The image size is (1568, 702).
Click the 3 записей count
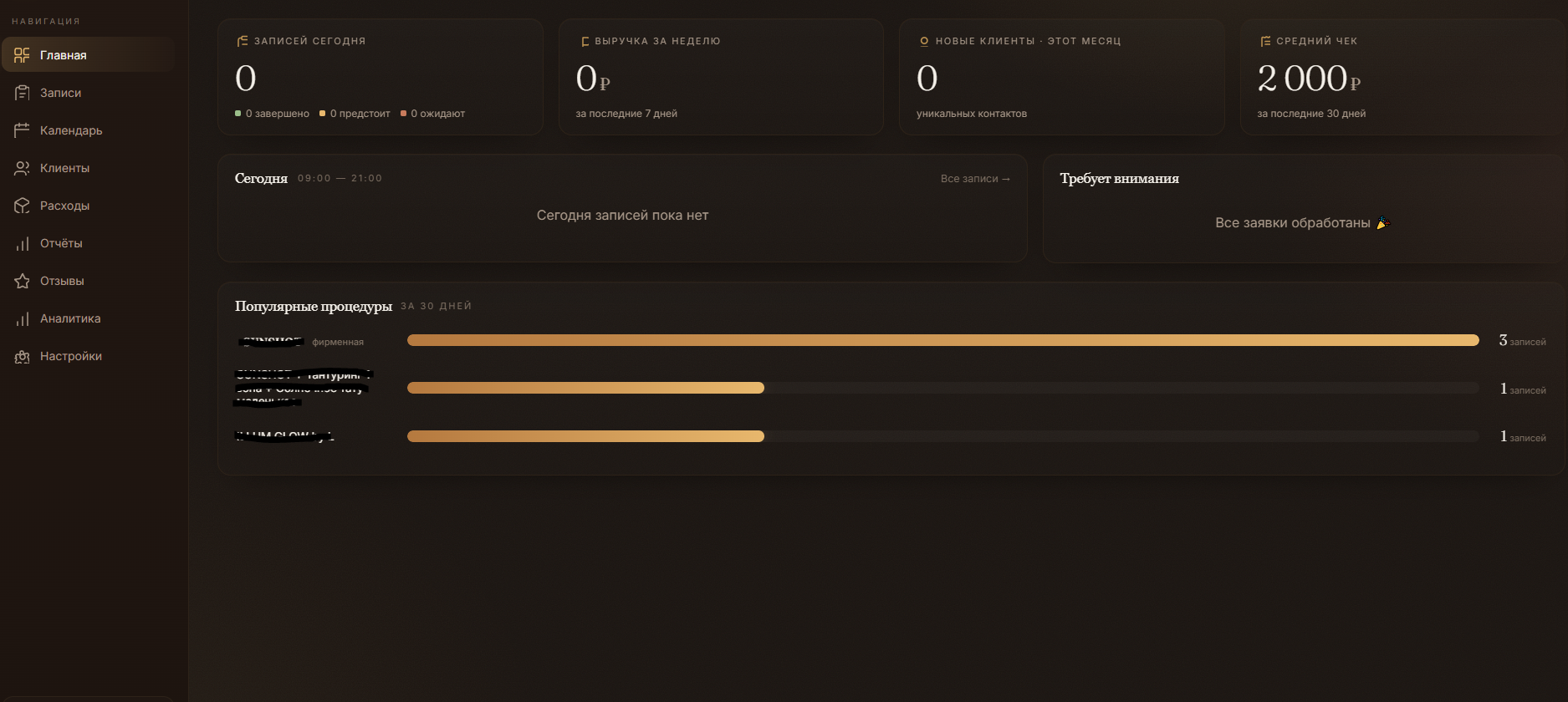[1522, 341]
